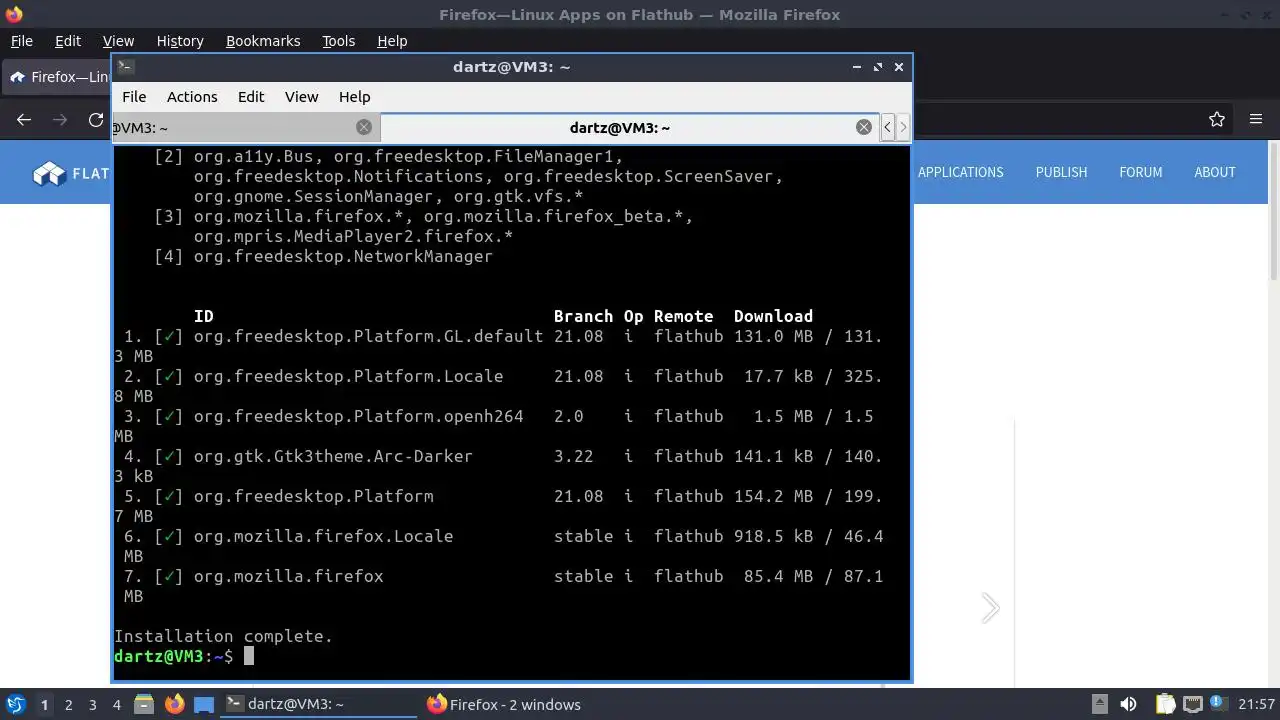Launch Firefox from taskbar quick launch
Screen dimensions: 1280x720
pos(174,704)
